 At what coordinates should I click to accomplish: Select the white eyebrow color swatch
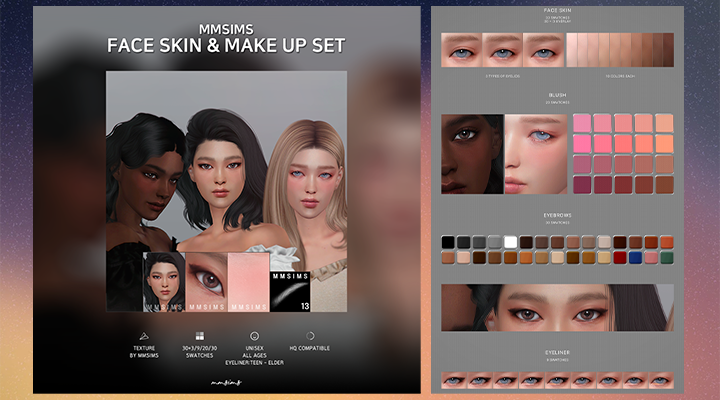[x=509, y=242]
